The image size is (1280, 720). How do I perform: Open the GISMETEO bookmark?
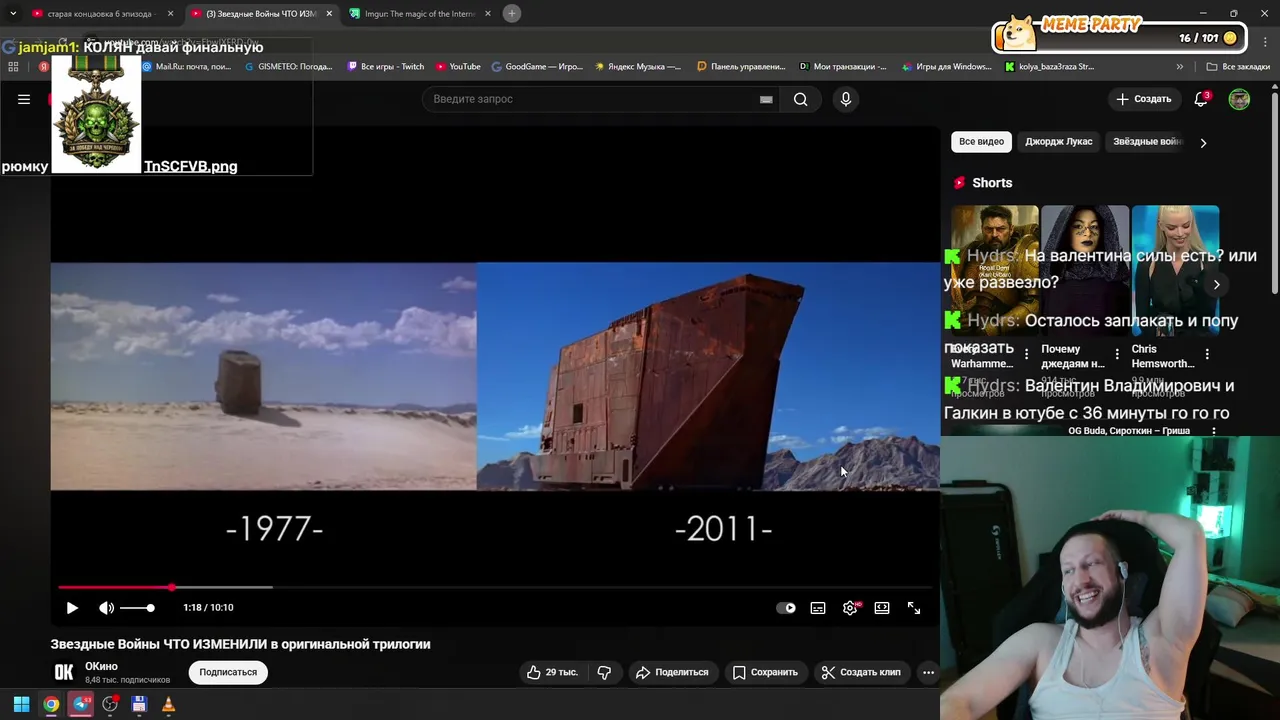pos(288,67)
